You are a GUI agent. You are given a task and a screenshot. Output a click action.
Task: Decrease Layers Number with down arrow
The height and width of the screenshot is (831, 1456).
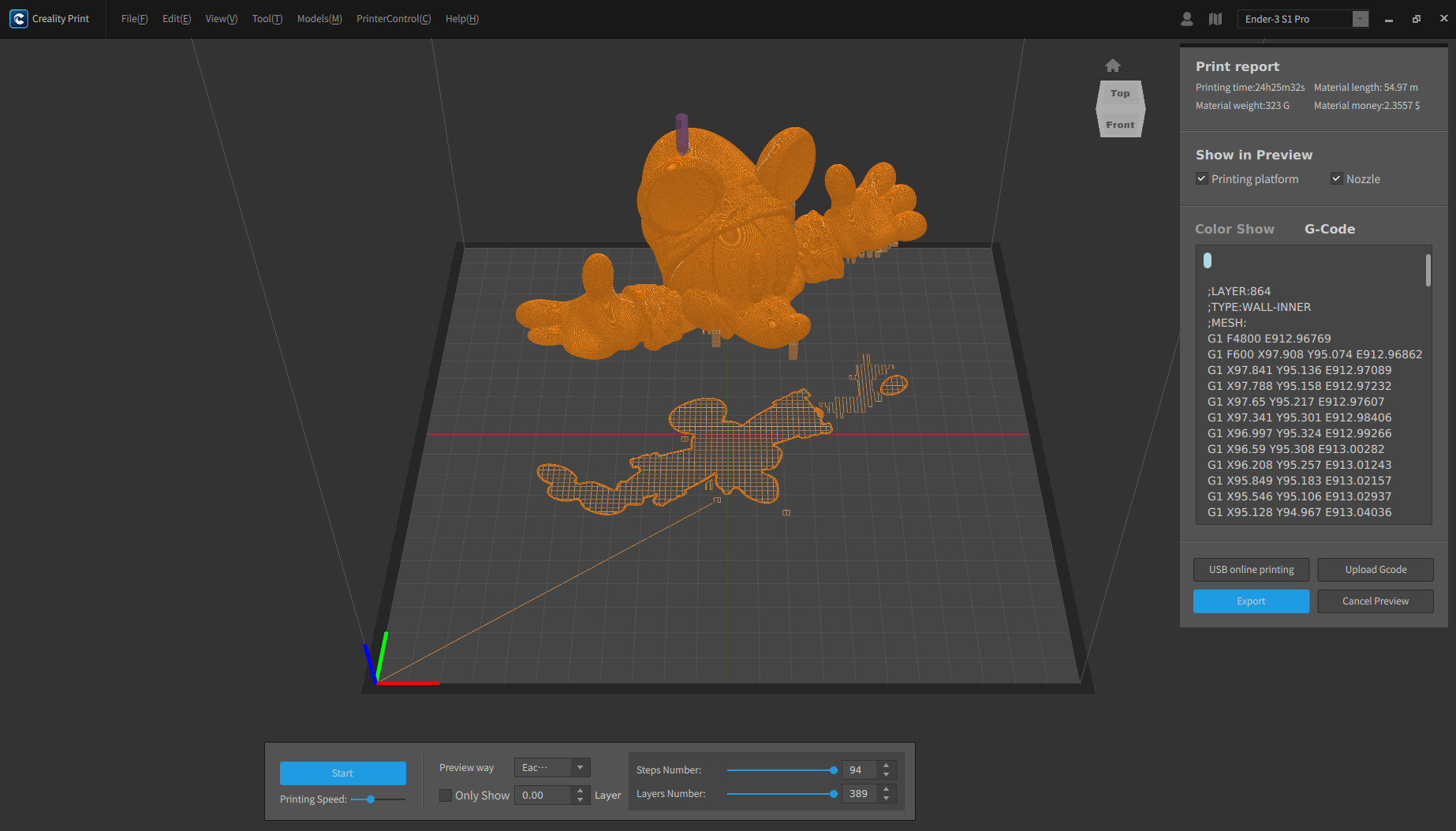coord(887,799)
